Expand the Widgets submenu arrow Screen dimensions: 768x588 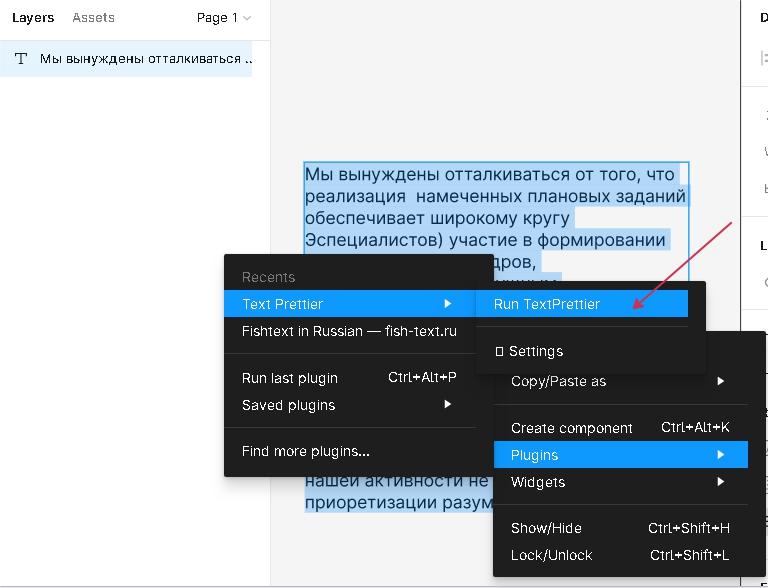point(720,482)
